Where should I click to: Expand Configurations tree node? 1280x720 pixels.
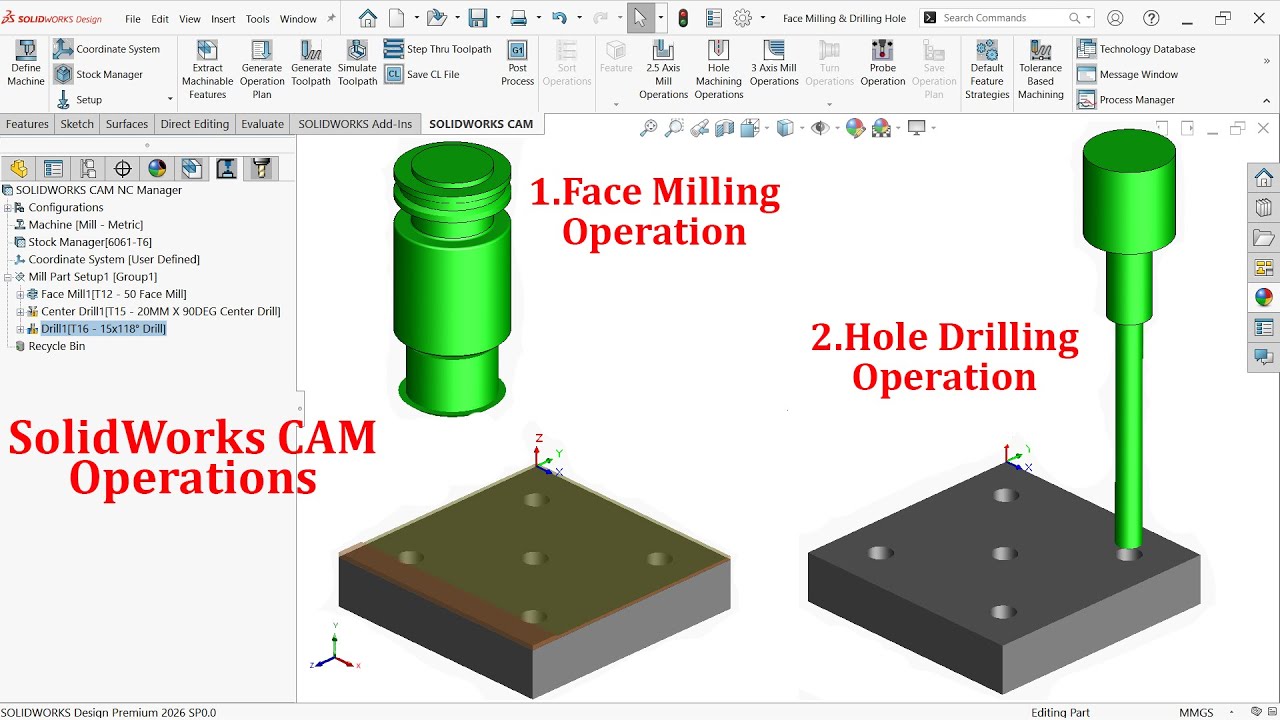coord(8,208)
